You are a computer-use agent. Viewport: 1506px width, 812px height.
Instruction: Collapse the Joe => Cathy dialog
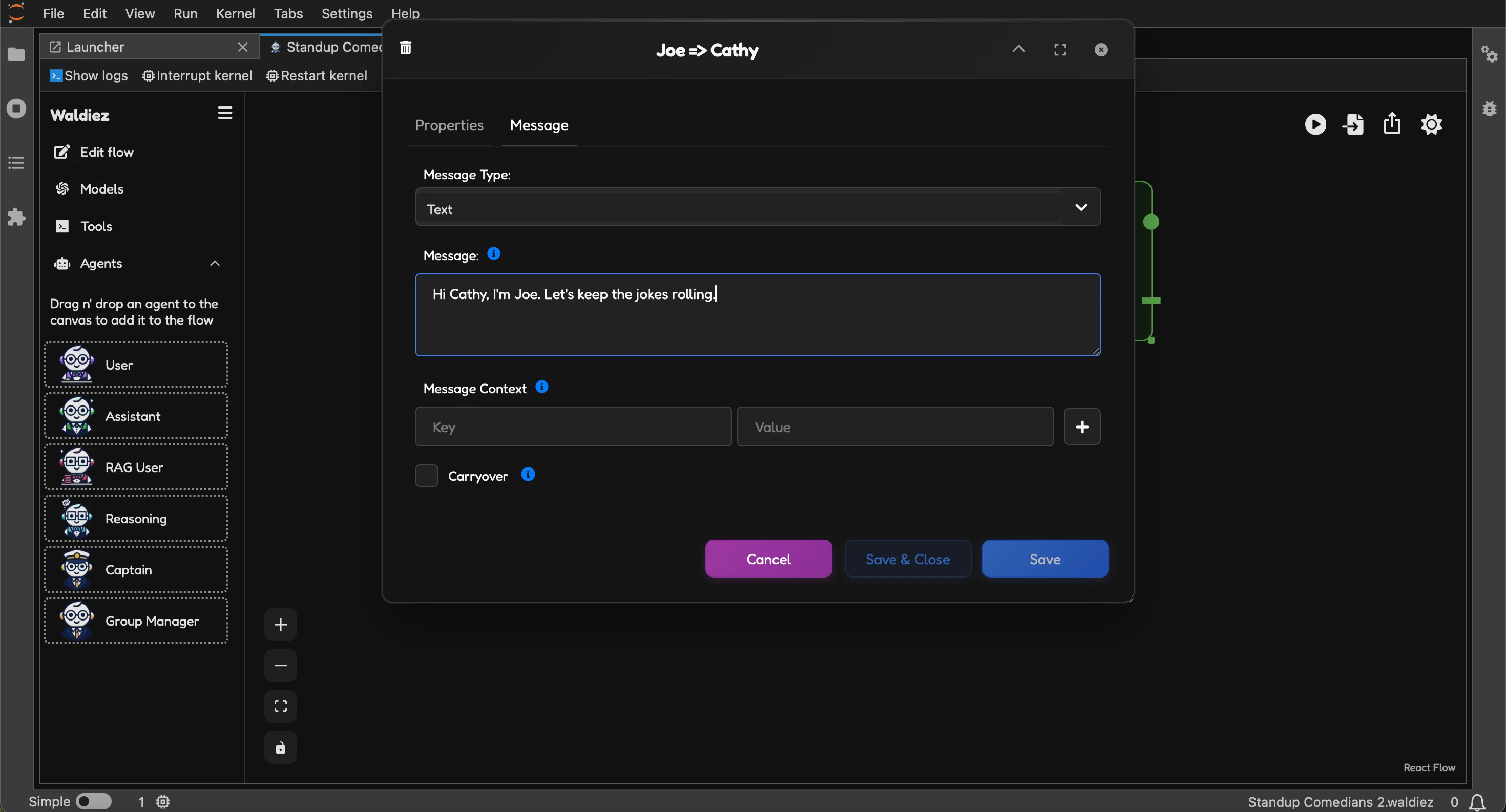coord(1018,49)
